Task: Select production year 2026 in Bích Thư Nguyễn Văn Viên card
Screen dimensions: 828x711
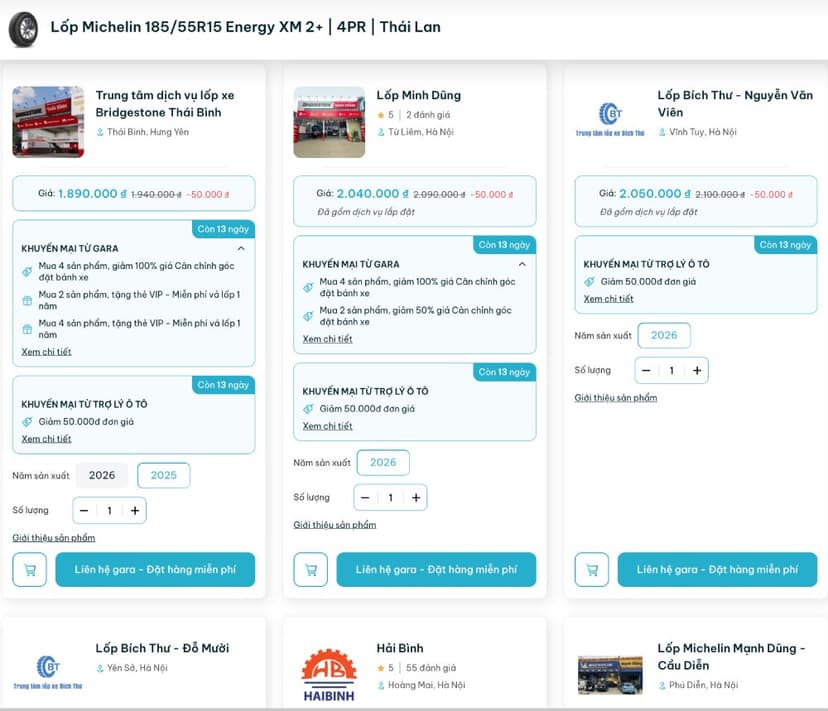Action: pos(664,335)
